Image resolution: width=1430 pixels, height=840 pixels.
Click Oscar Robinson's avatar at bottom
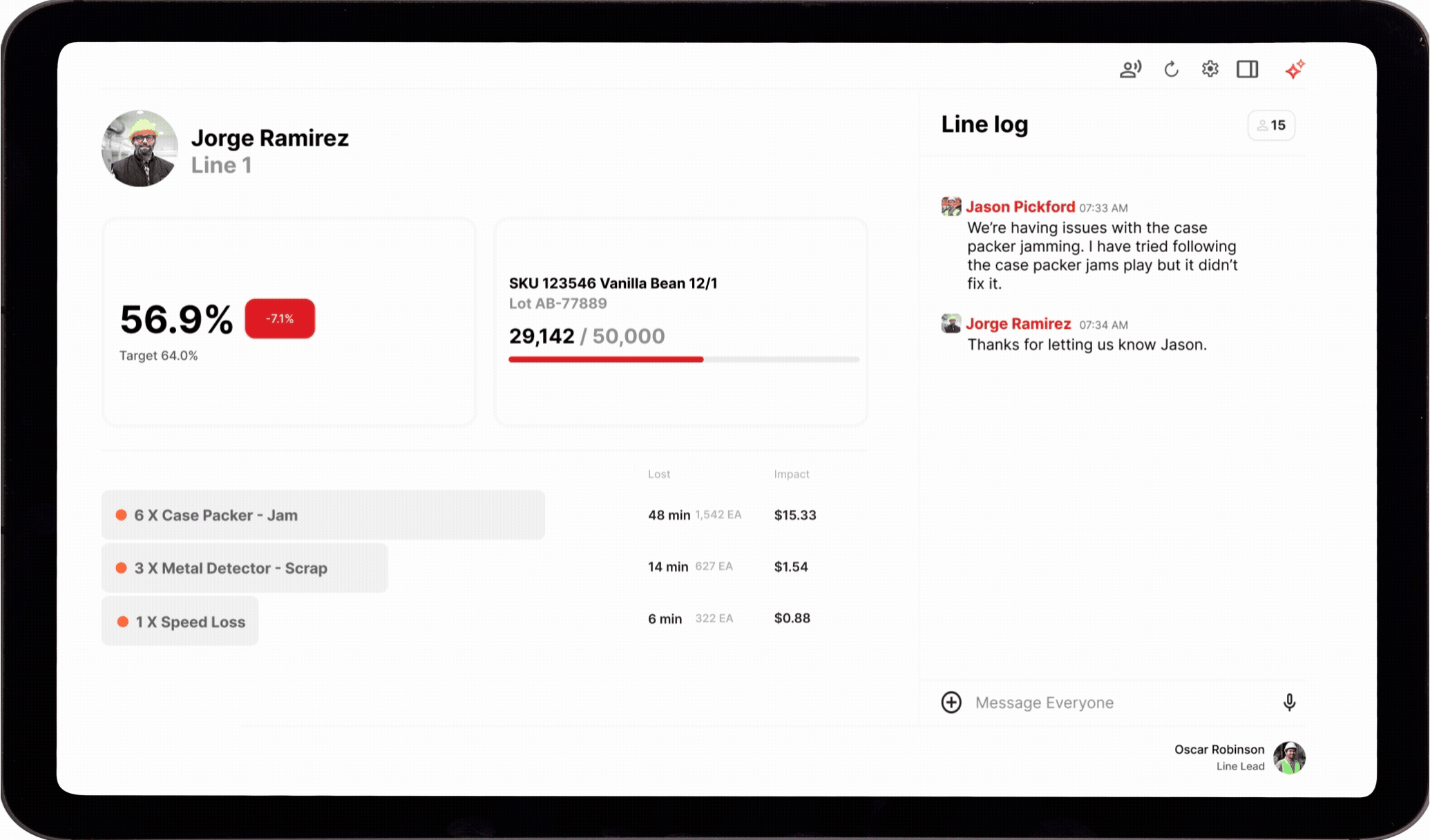[1289, 758]
